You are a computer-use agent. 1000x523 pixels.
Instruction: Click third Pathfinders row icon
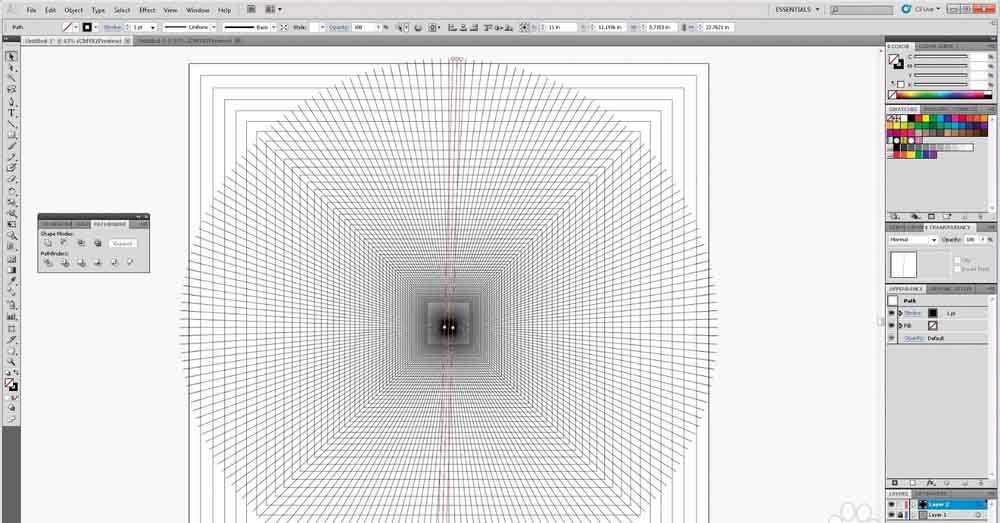tap(81, 262)
